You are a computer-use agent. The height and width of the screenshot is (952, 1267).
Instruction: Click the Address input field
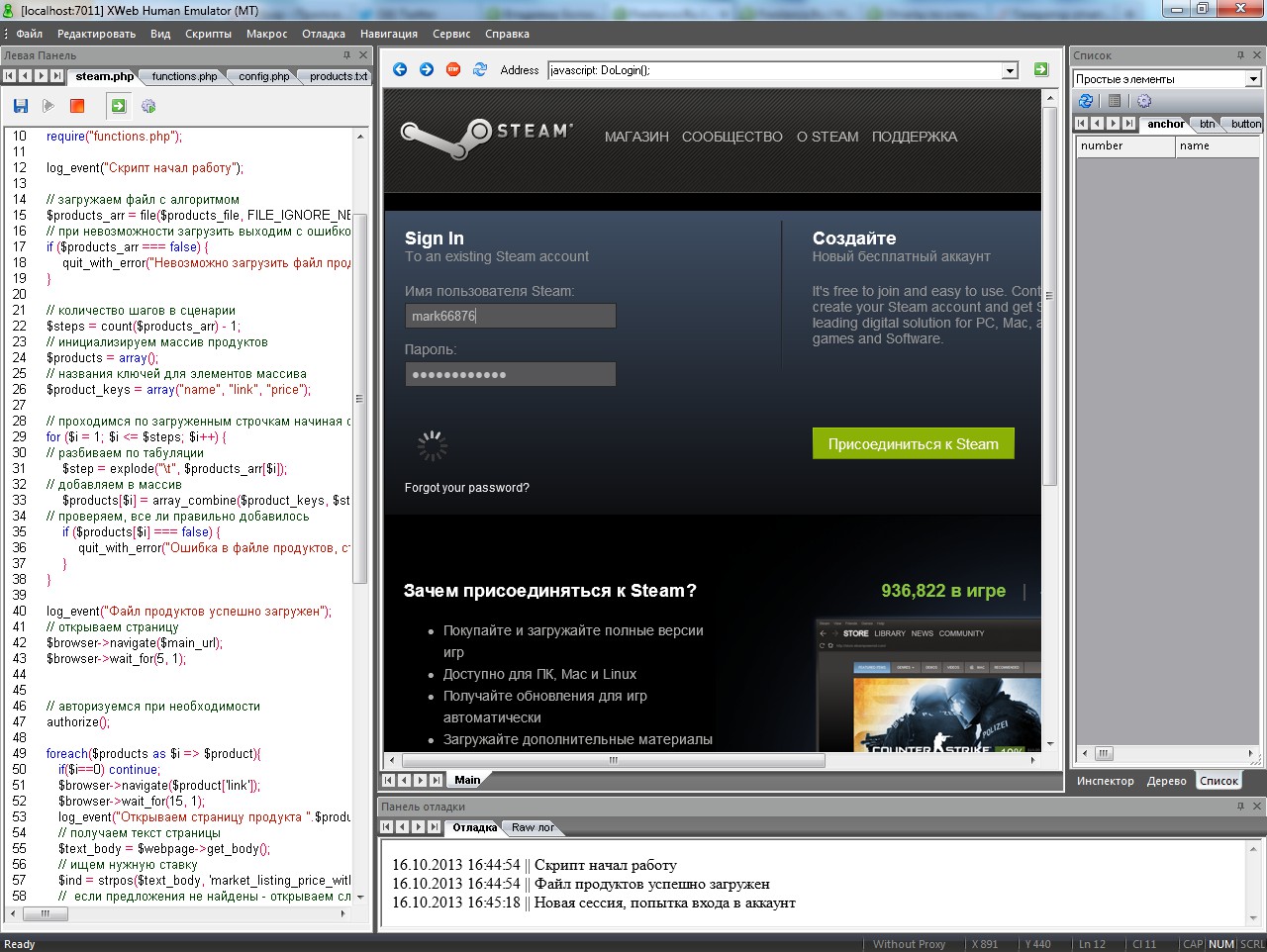(775, 70)
